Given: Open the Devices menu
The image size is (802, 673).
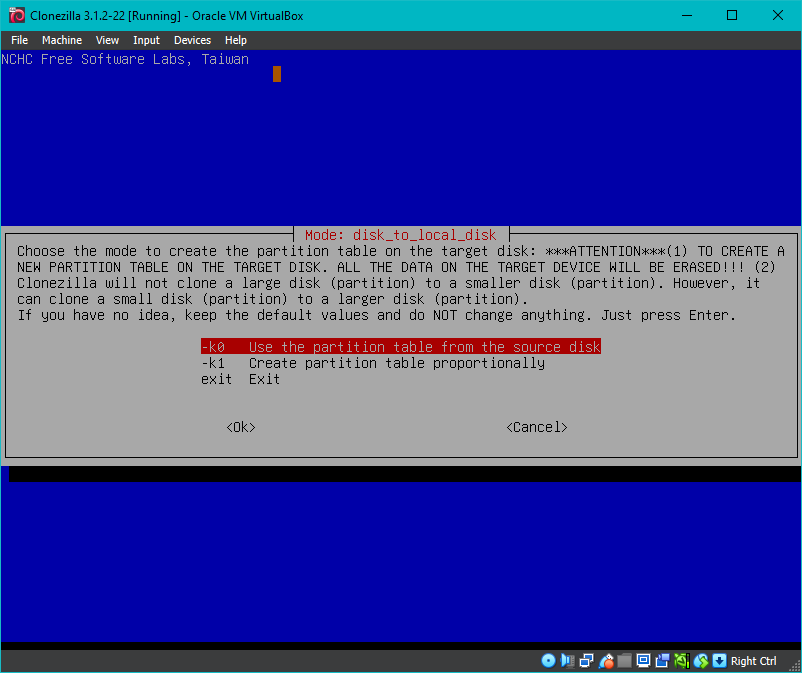Looking at the screenshot, I should pyautogui.click(x=192, y=40).
